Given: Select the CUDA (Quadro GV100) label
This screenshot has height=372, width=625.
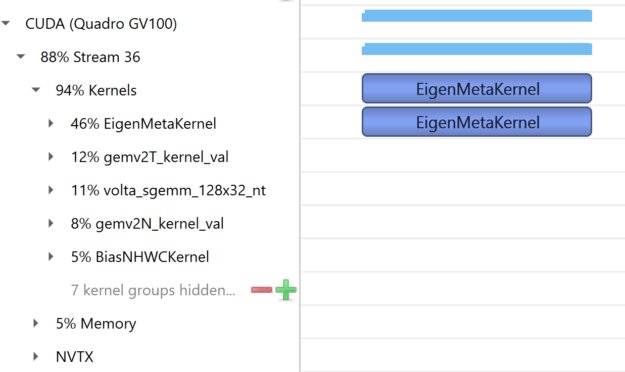Looking at the screenshot, I should 101,24.
